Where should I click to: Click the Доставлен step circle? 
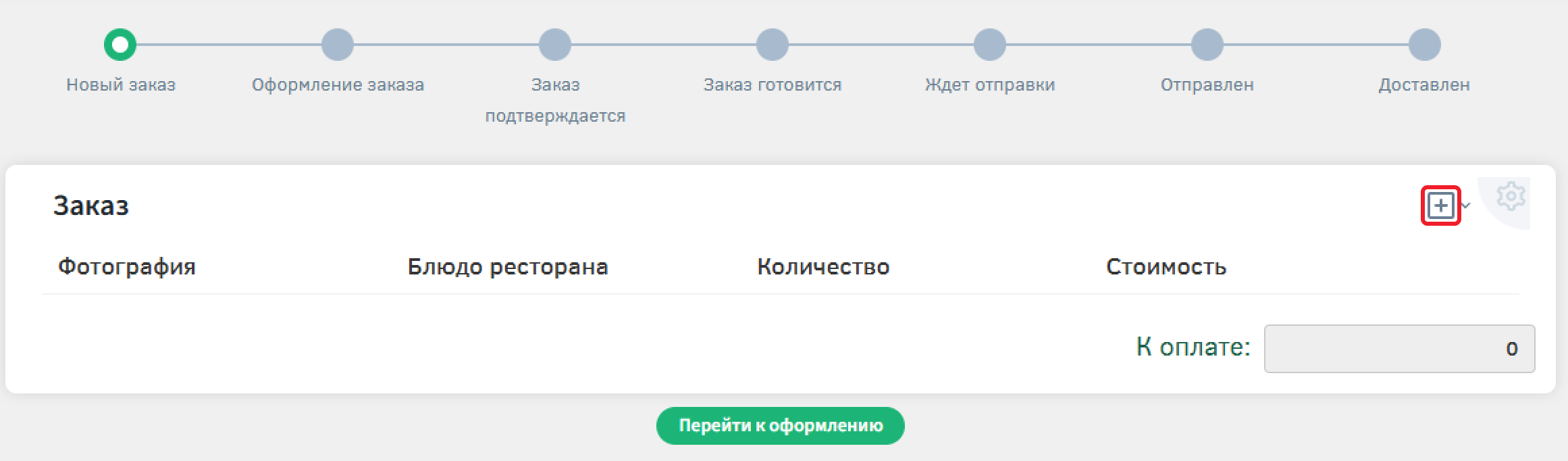(1425, 45)
